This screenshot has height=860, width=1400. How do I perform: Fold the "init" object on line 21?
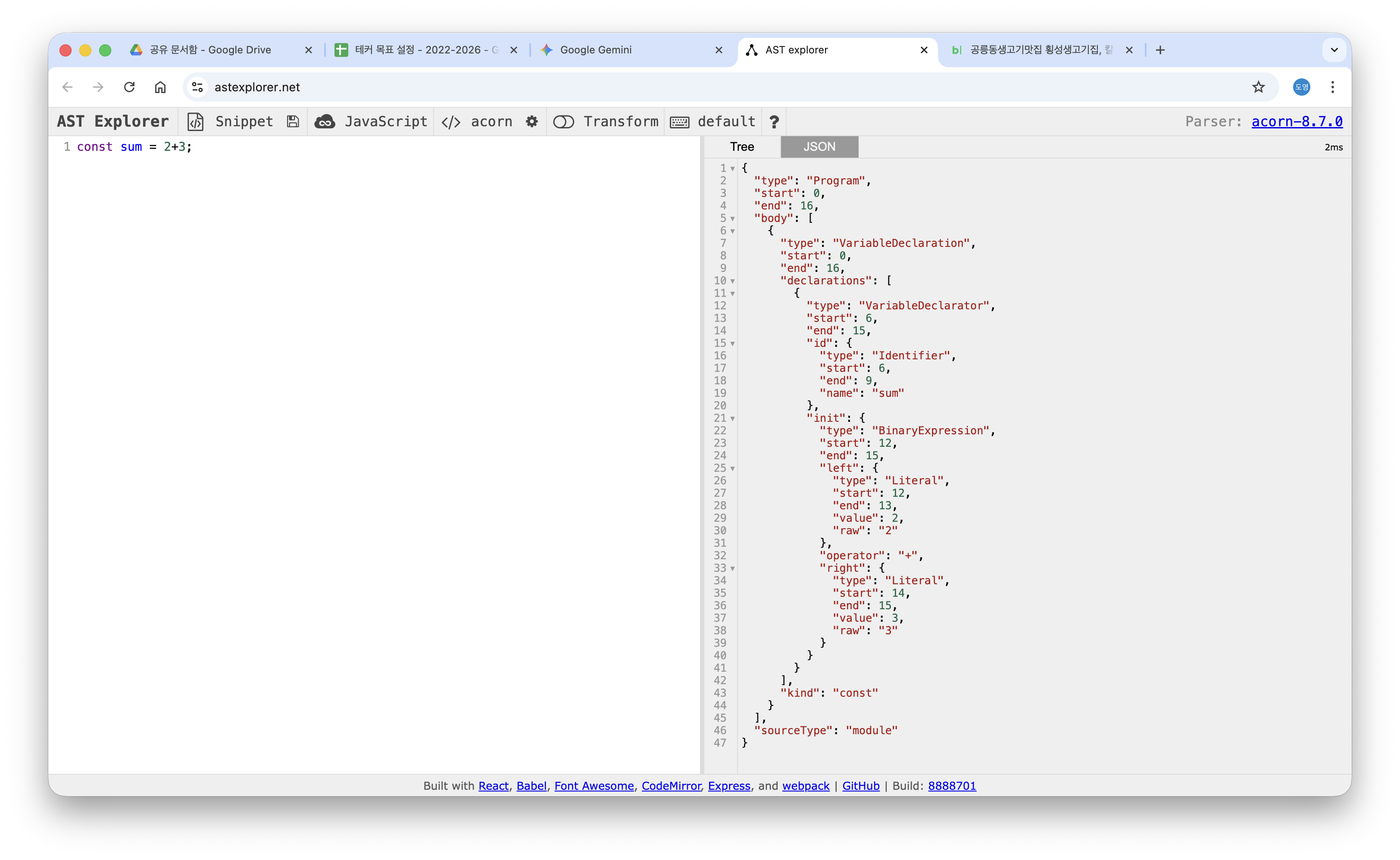click(733, 419)
